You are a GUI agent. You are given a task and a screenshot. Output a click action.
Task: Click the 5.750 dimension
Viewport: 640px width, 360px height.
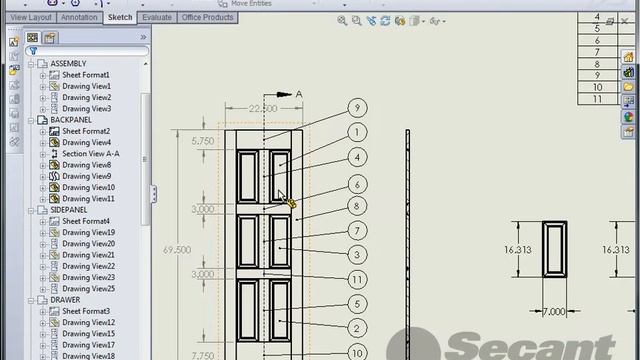tap(203, 141)
